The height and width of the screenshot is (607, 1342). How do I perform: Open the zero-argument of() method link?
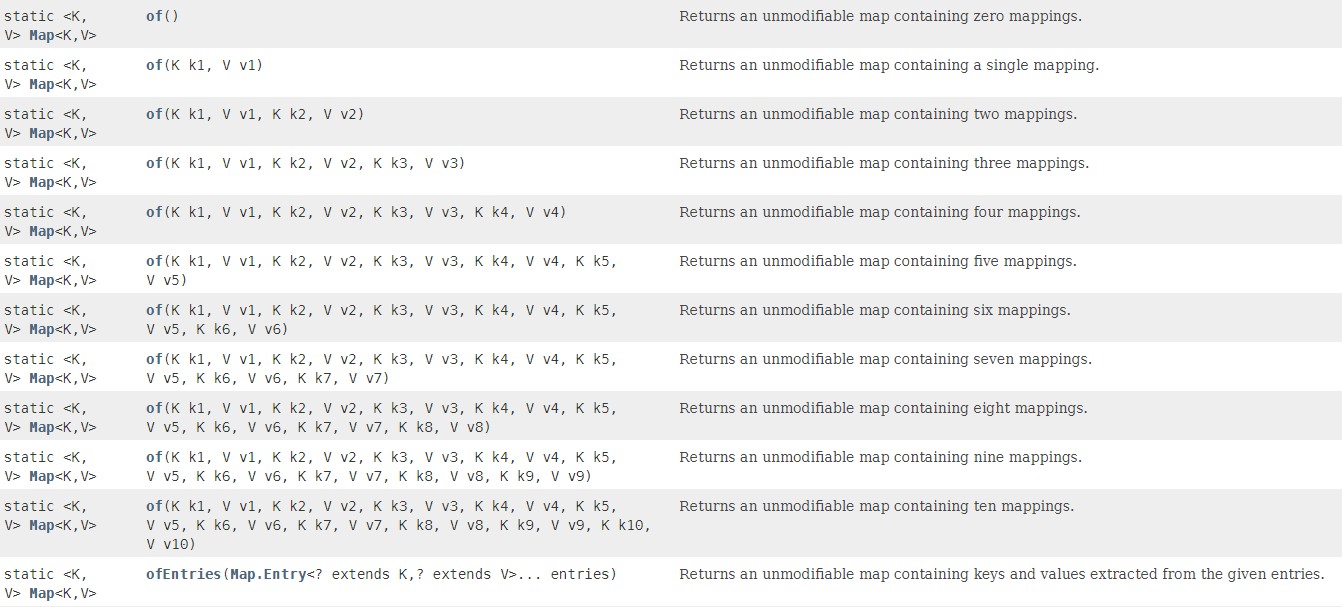[154, 17]
